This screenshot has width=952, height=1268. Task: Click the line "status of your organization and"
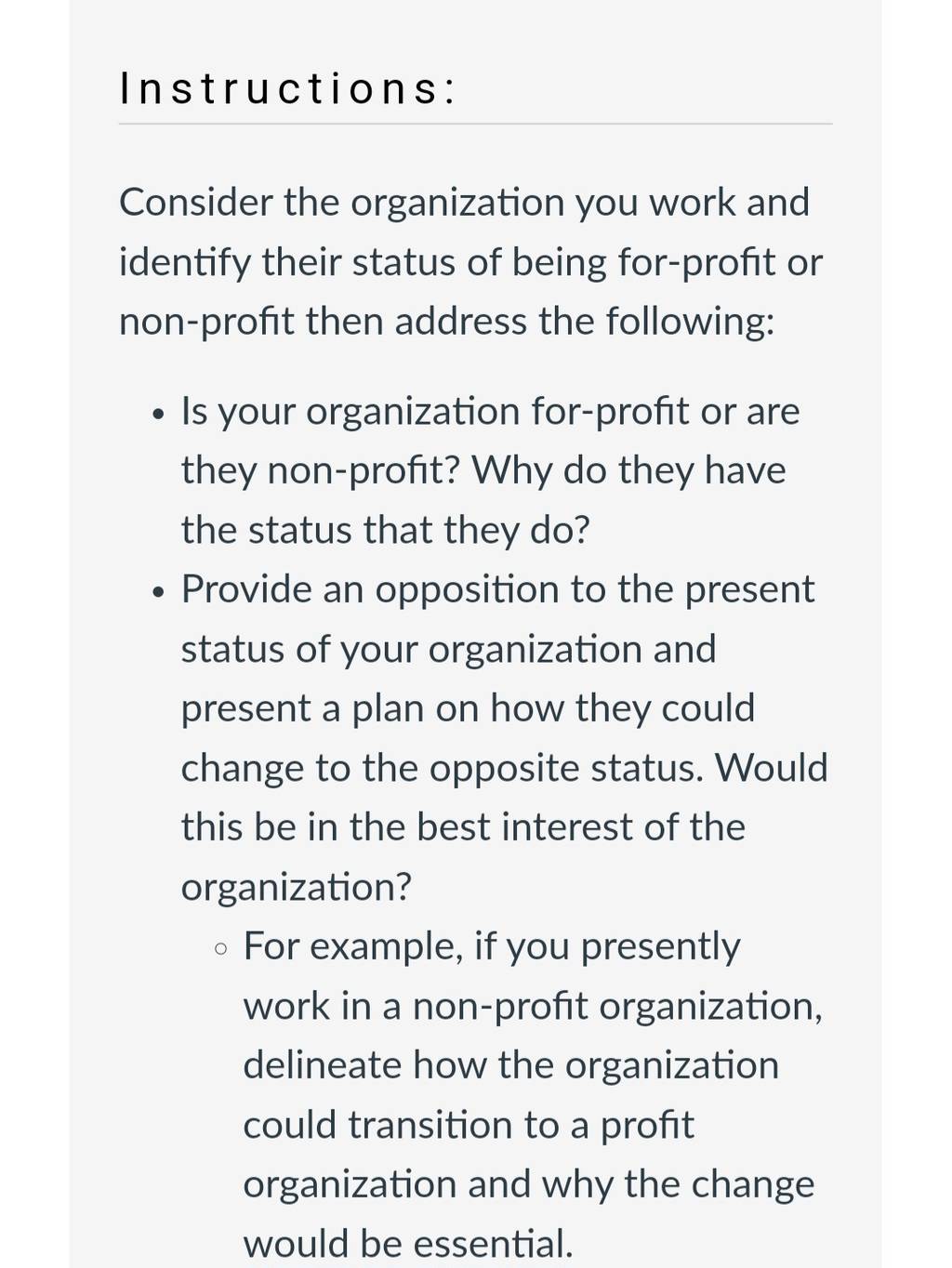(x=448, y=649)
